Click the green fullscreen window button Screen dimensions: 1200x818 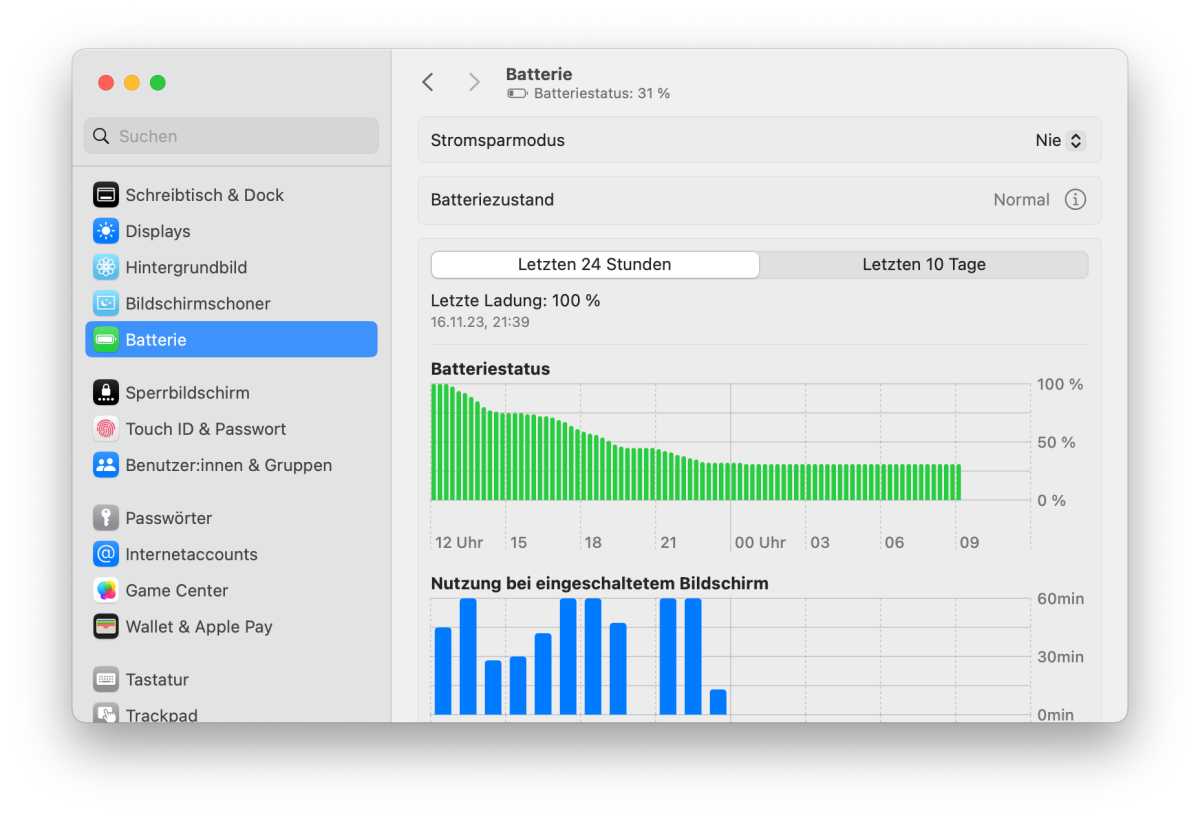pos(158,83)
